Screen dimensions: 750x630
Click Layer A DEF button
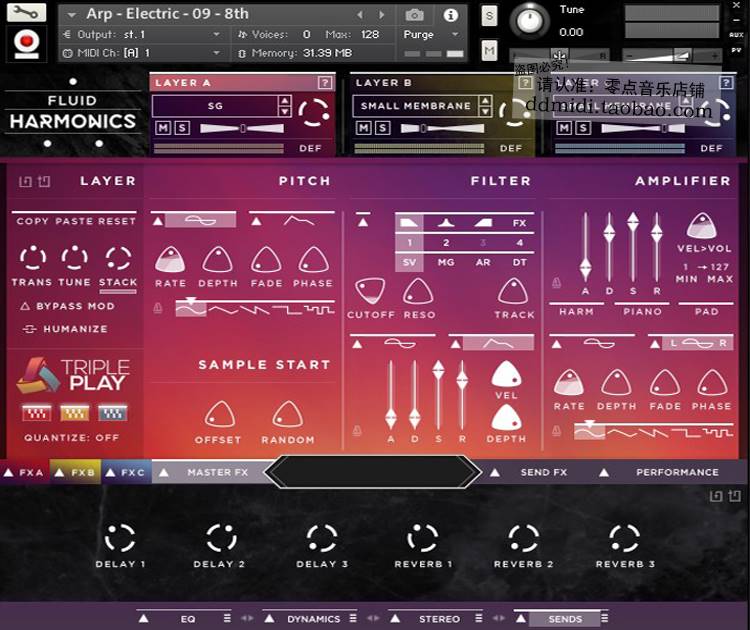[310, 148]
